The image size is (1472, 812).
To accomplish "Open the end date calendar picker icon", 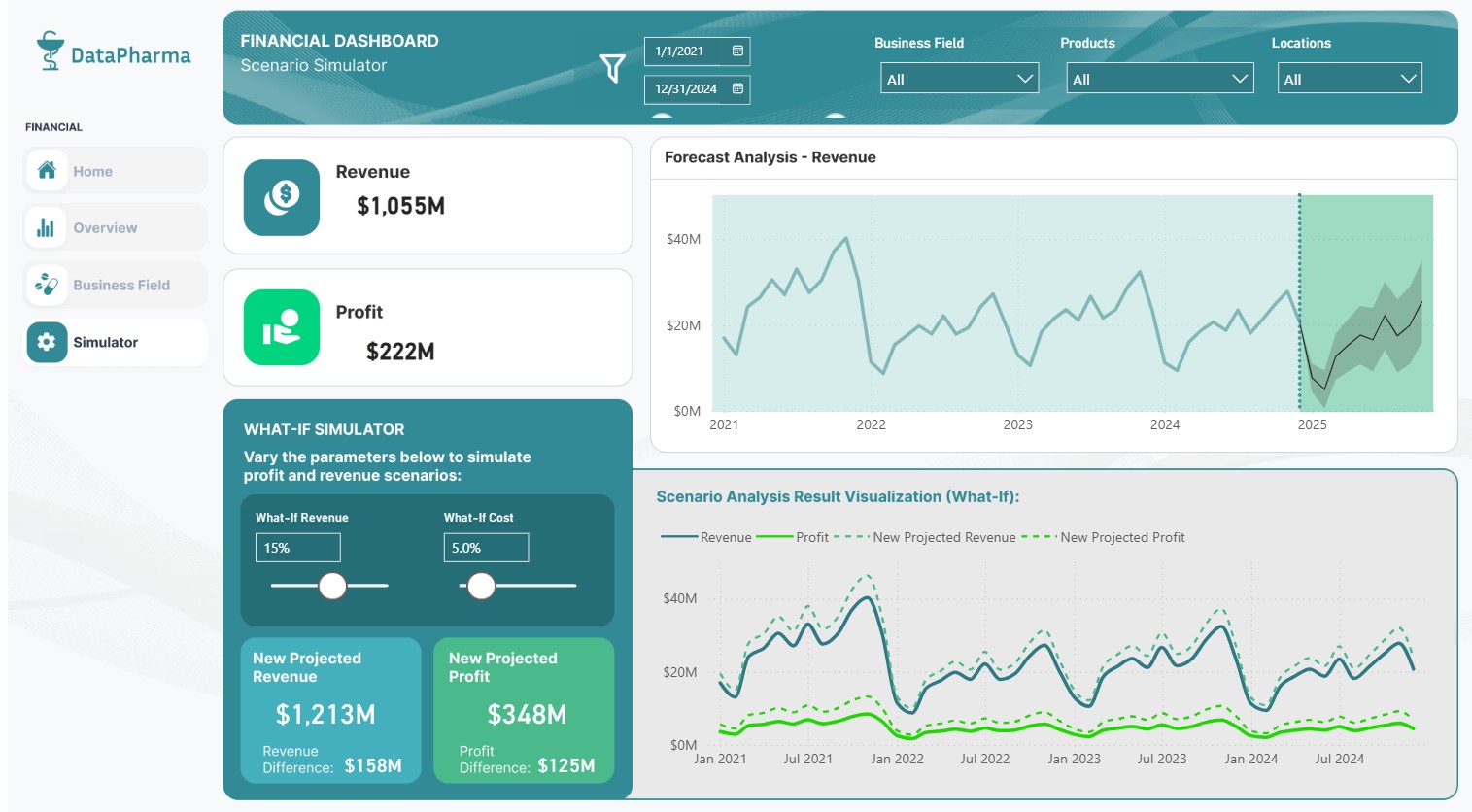I will coord(737,88).
